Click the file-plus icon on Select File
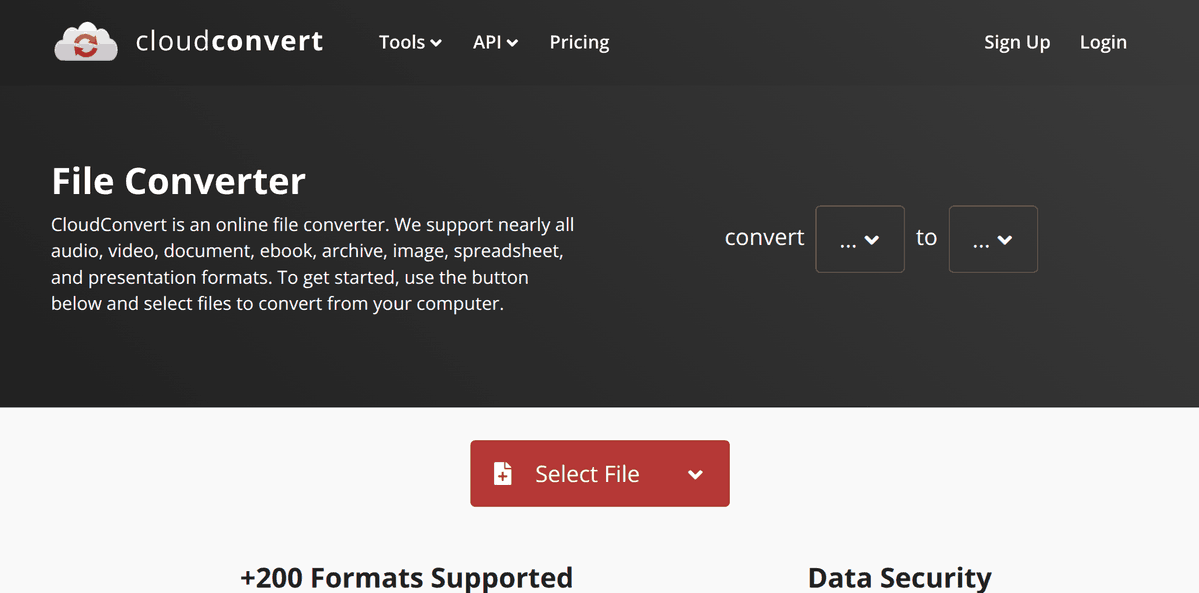This screenshot has height=593, width=1199. tap(503, 474)
